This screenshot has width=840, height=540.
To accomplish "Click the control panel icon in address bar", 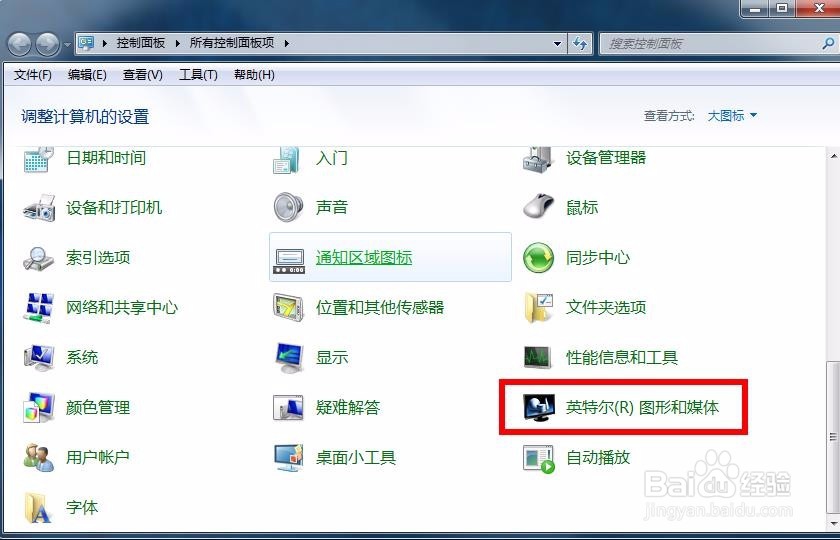I will (x=86, y=43).
